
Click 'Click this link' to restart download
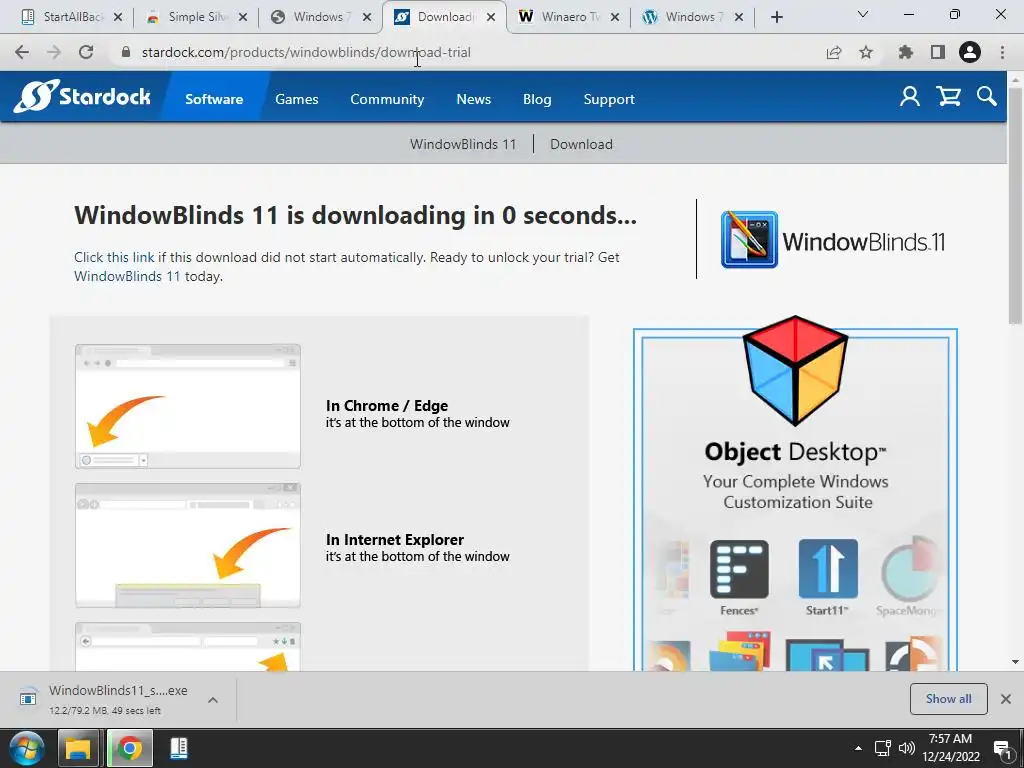tap(114, 257)
